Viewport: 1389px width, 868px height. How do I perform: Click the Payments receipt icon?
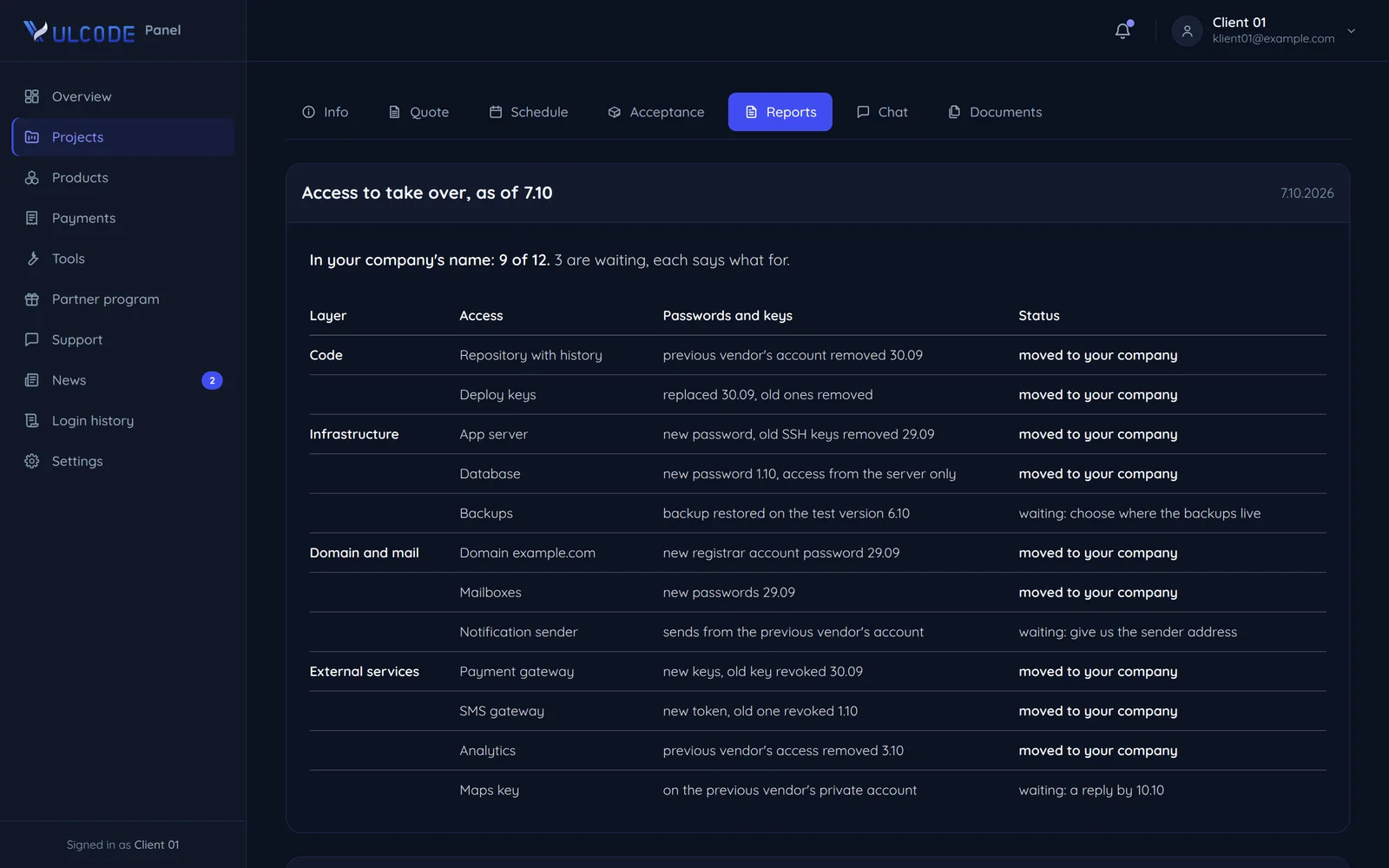coord(32,218)
